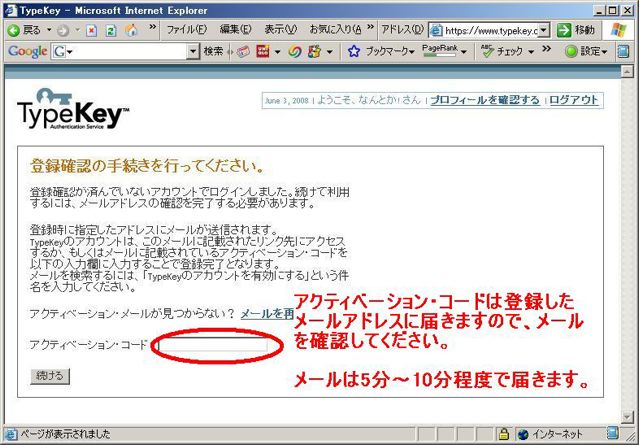The image size is (639, 445).
Task: Click the TypeKey logo
Action: pos(73,109)
